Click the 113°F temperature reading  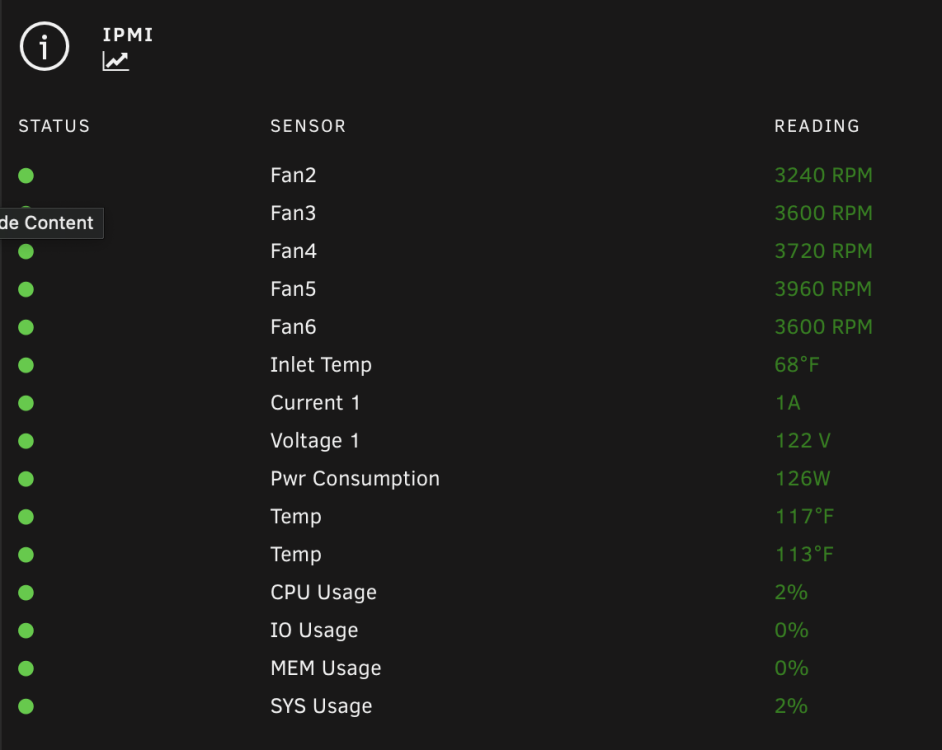pos(804,553)
